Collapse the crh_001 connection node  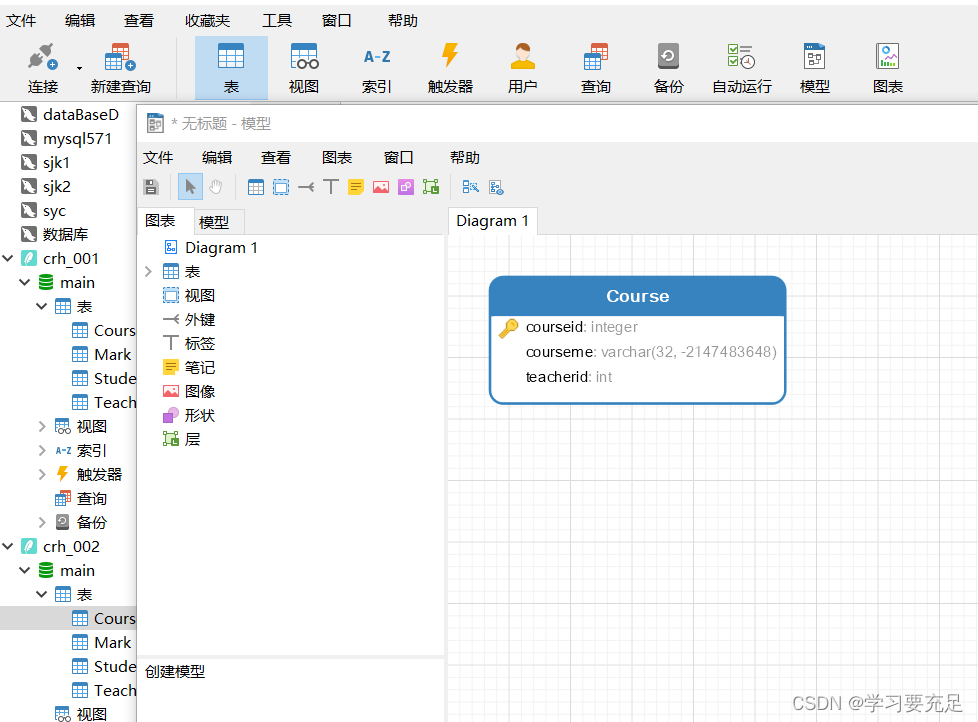pos(9,259)
